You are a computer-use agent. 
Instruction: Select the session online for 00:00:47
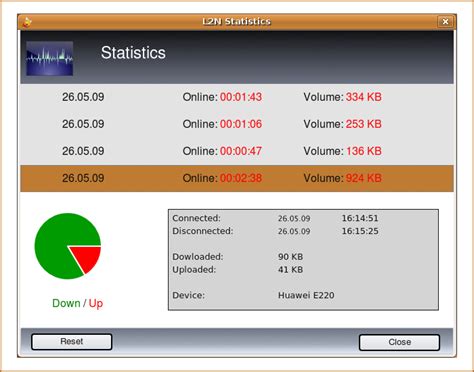tap(237, 151)
